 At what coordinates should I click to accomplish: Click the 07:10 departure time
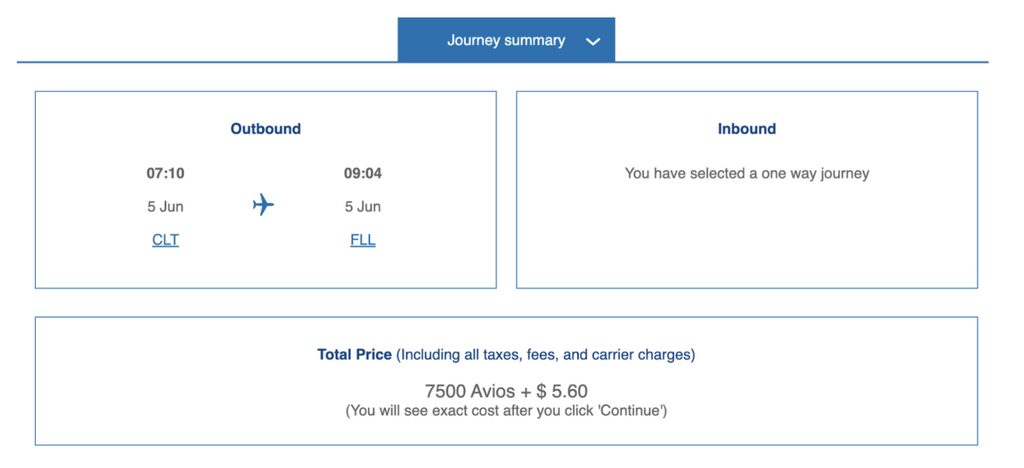coord(165,174)
